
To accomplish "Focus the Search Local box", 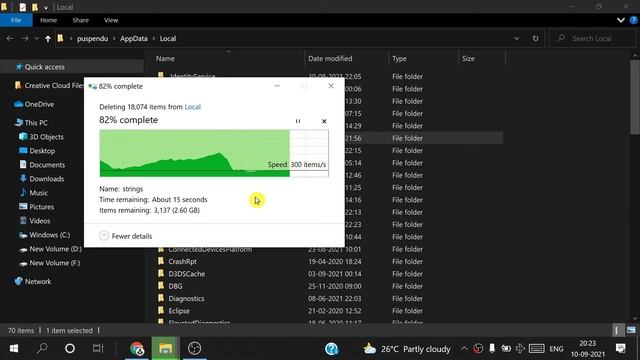I will pos(592,38).
